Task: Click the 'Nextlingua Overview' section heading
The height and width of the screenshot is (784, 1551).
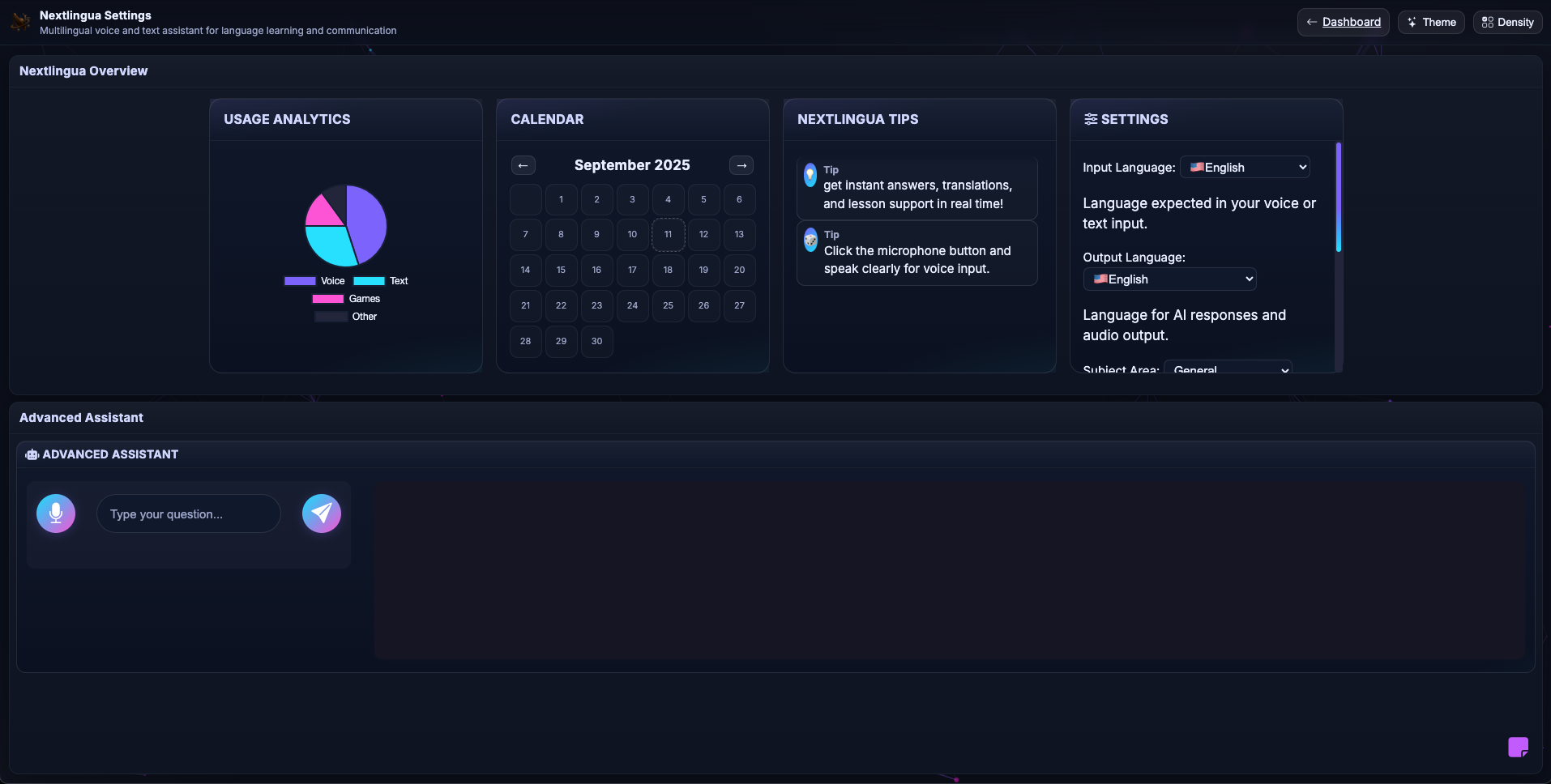Action: pos(83,71)
